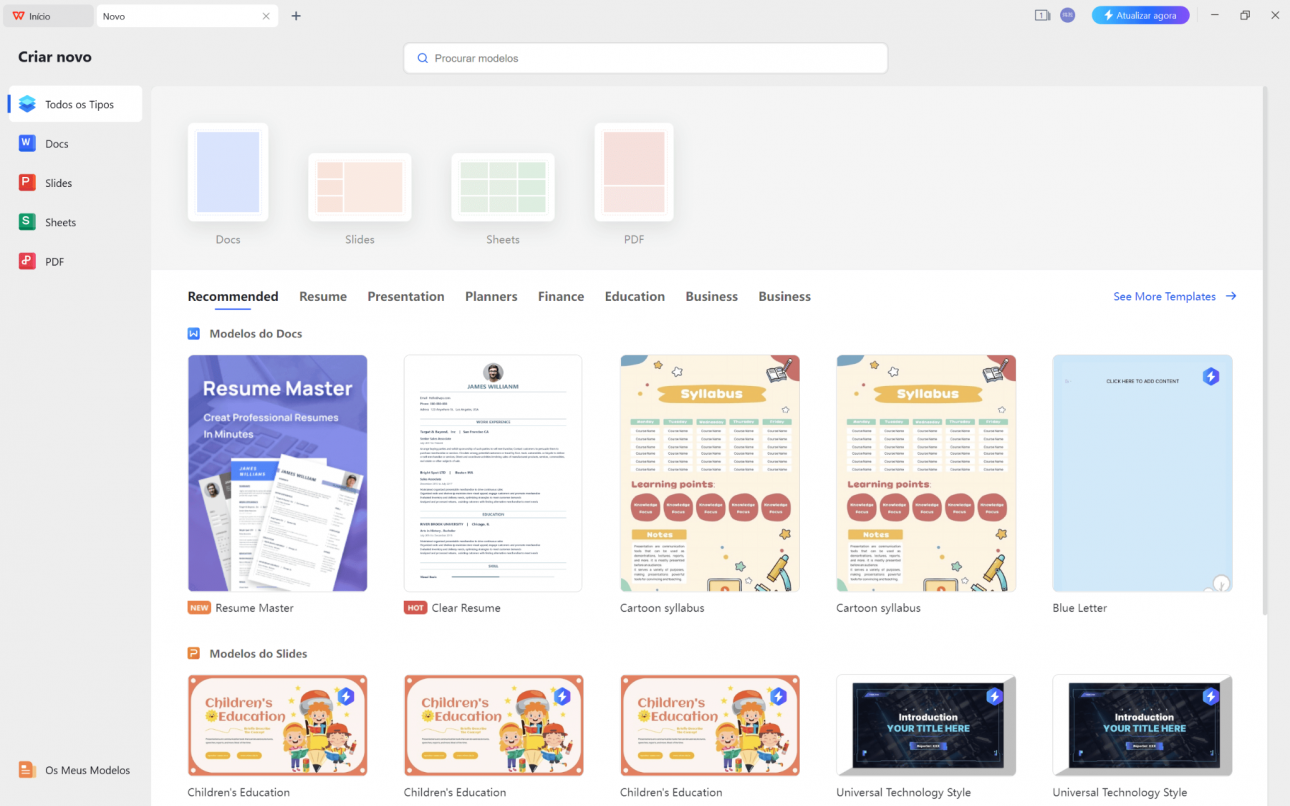Create a blank PDF file
1290x806 pixels.
pyautogui.click(x=634, y=172)
